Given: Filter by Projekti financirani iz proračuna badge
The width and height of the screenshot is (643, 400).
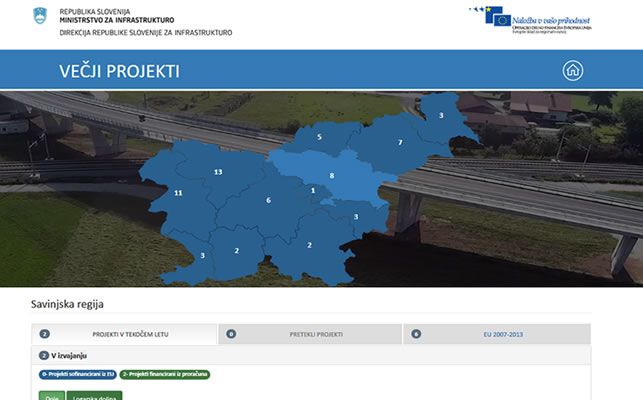Looking at the screenshot, I should [164, 375].
